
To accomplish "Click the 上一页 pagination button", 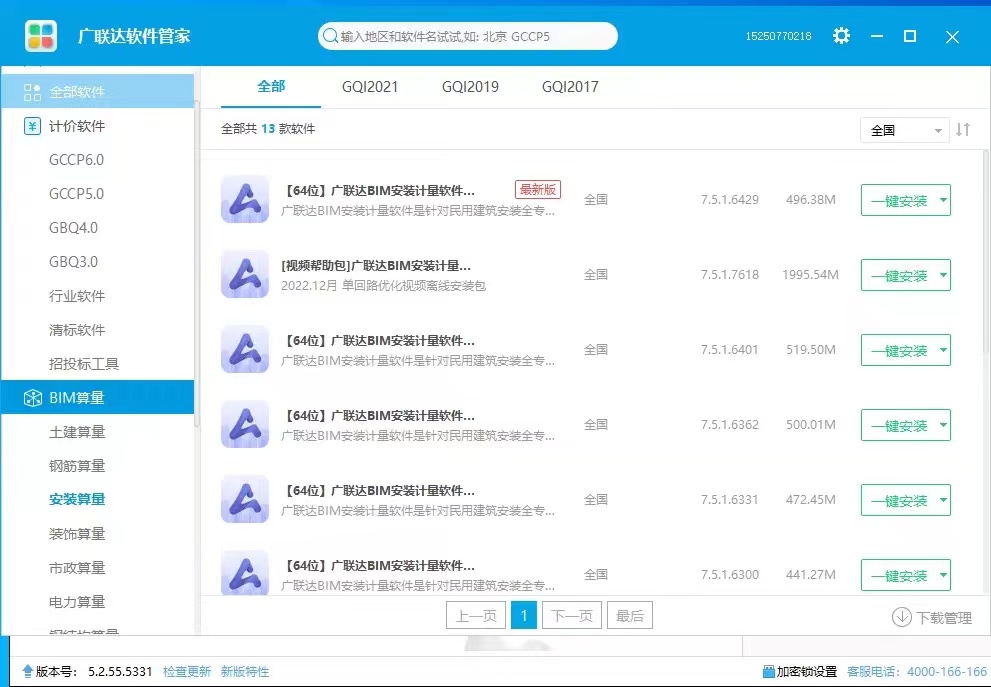I will (x=476, y=616).
